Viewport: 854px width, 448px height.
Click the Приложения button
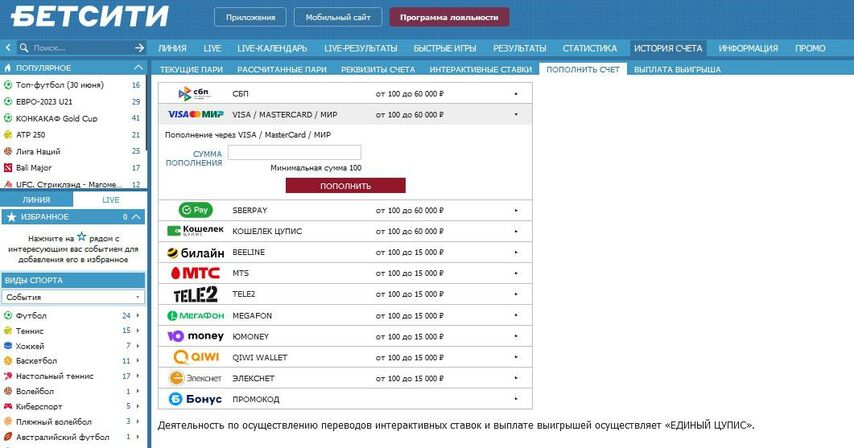point(251,17)
